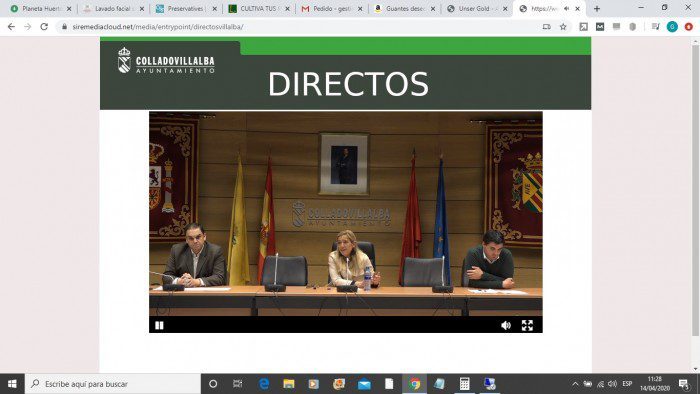
Task: Click the Collado Villalba Ayuntamiento logo
Action: 166,60
